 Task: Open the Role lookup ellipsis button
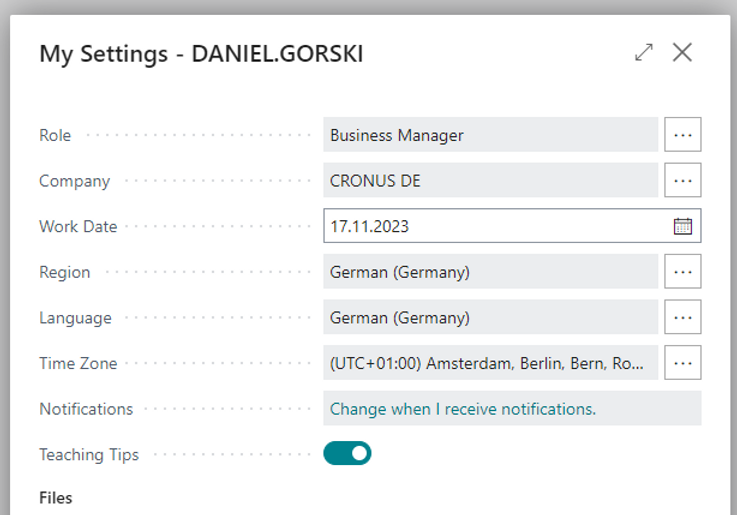683,135
